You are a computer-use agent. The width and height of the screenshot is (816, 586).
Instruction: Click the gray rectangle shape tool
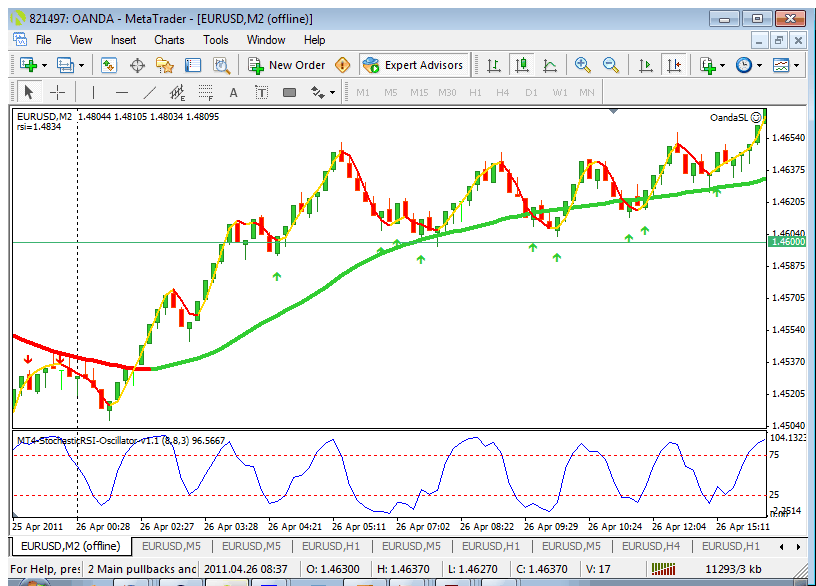pos(289,93)
